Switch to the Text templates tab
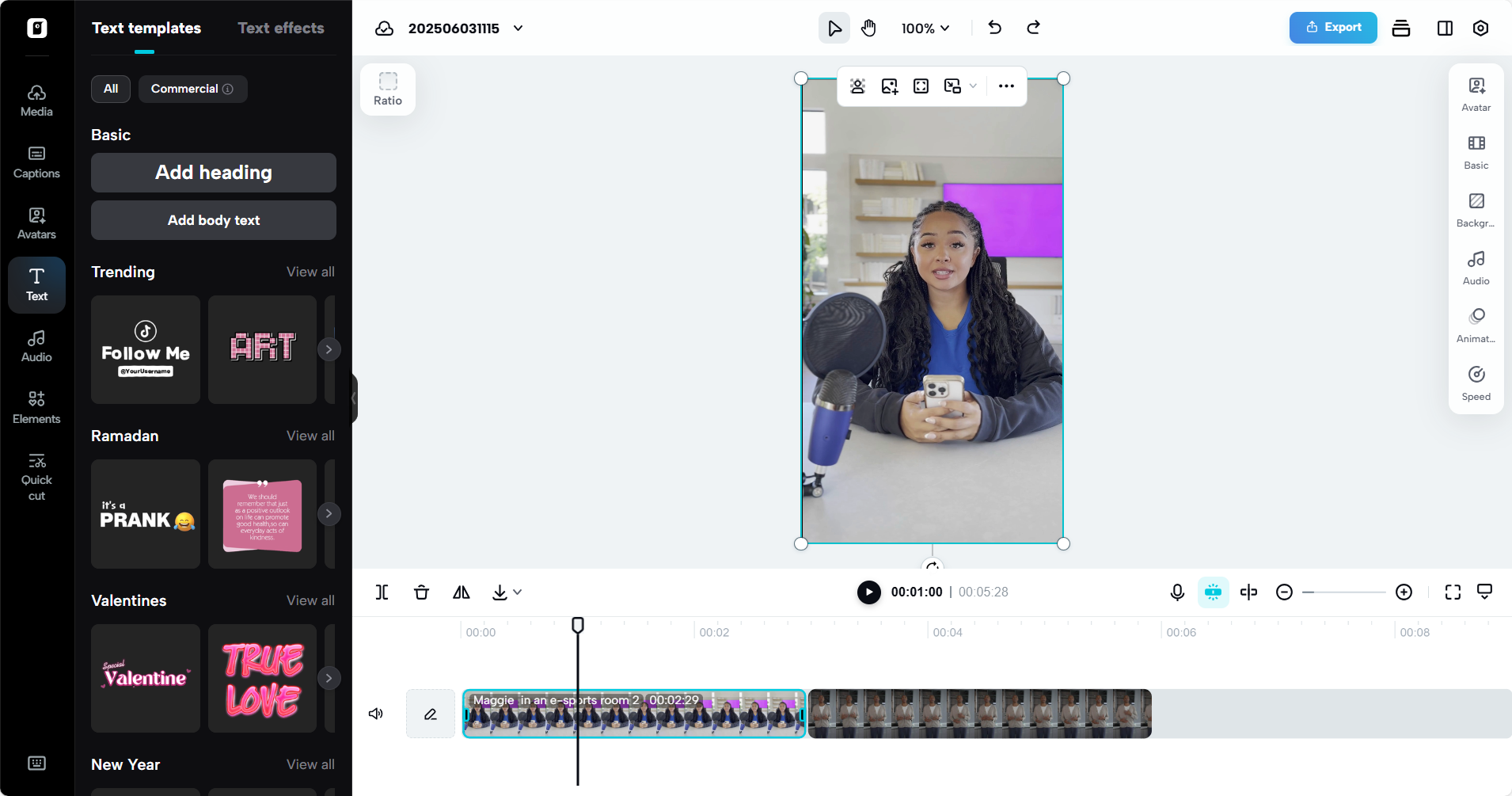This screenshot has height=796, width=1512. tap(146, 29)
